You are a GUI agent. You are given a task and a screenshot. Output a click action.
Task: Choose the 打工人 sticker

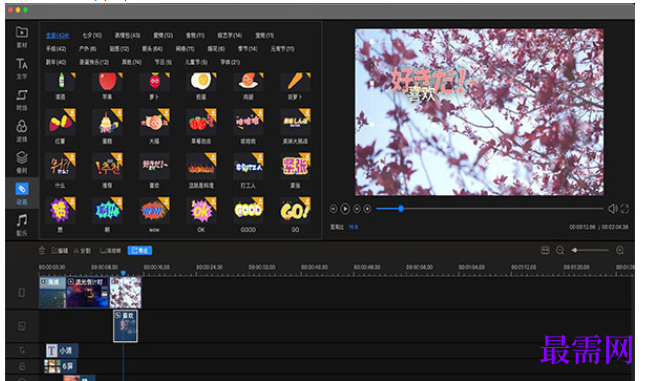[248, 166]
